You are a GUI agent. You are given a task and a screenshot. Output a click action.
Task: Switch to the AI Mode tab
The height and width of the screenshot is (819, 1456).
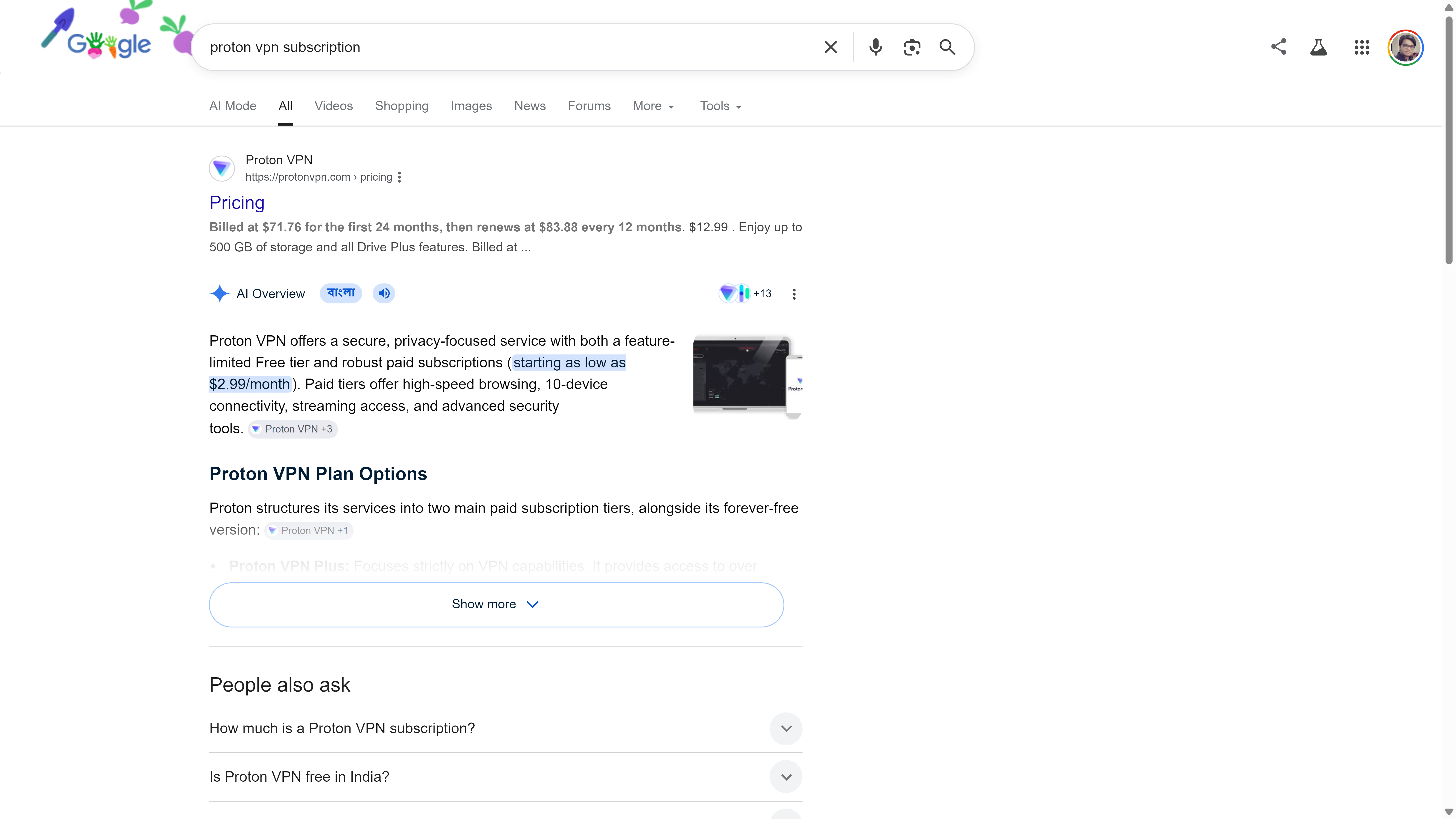click(x=233, y=106)
